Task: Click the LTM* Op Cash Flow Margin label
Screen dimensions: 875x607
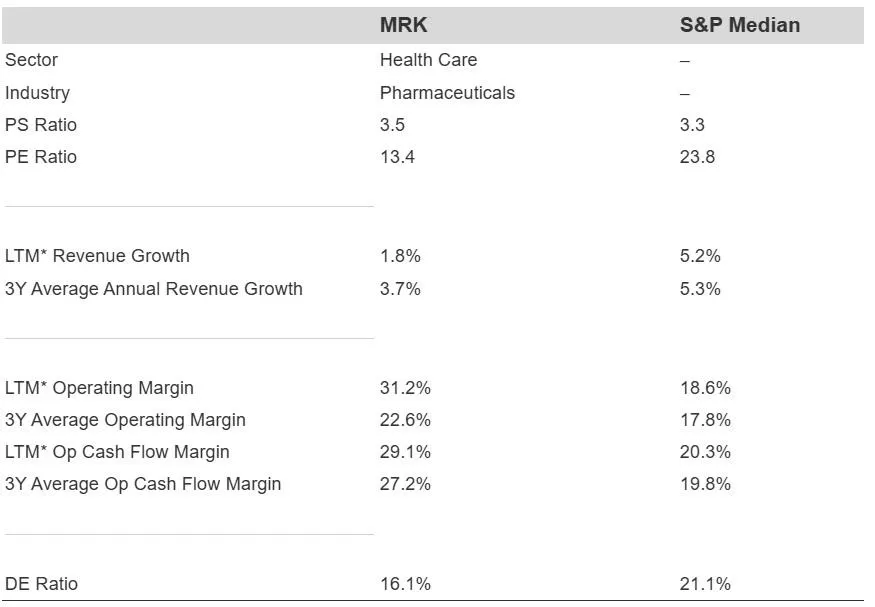Action: pyautogui.click(x=117, y=452)
